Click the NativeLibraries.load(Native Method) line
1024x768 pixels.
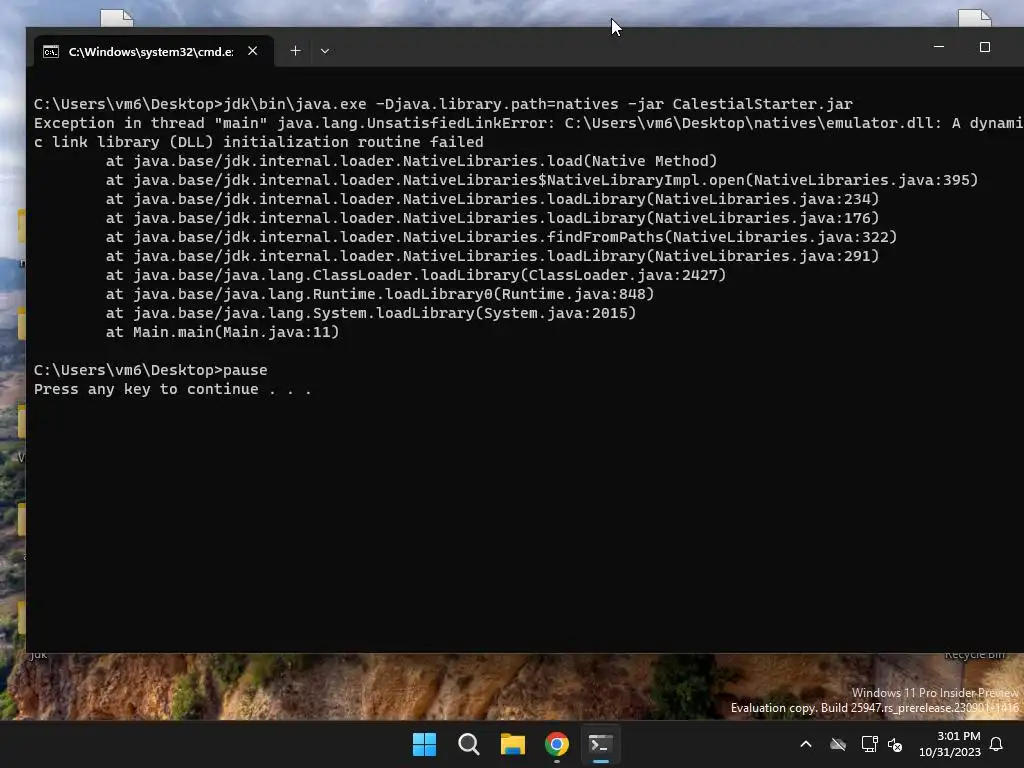point(411,161)
